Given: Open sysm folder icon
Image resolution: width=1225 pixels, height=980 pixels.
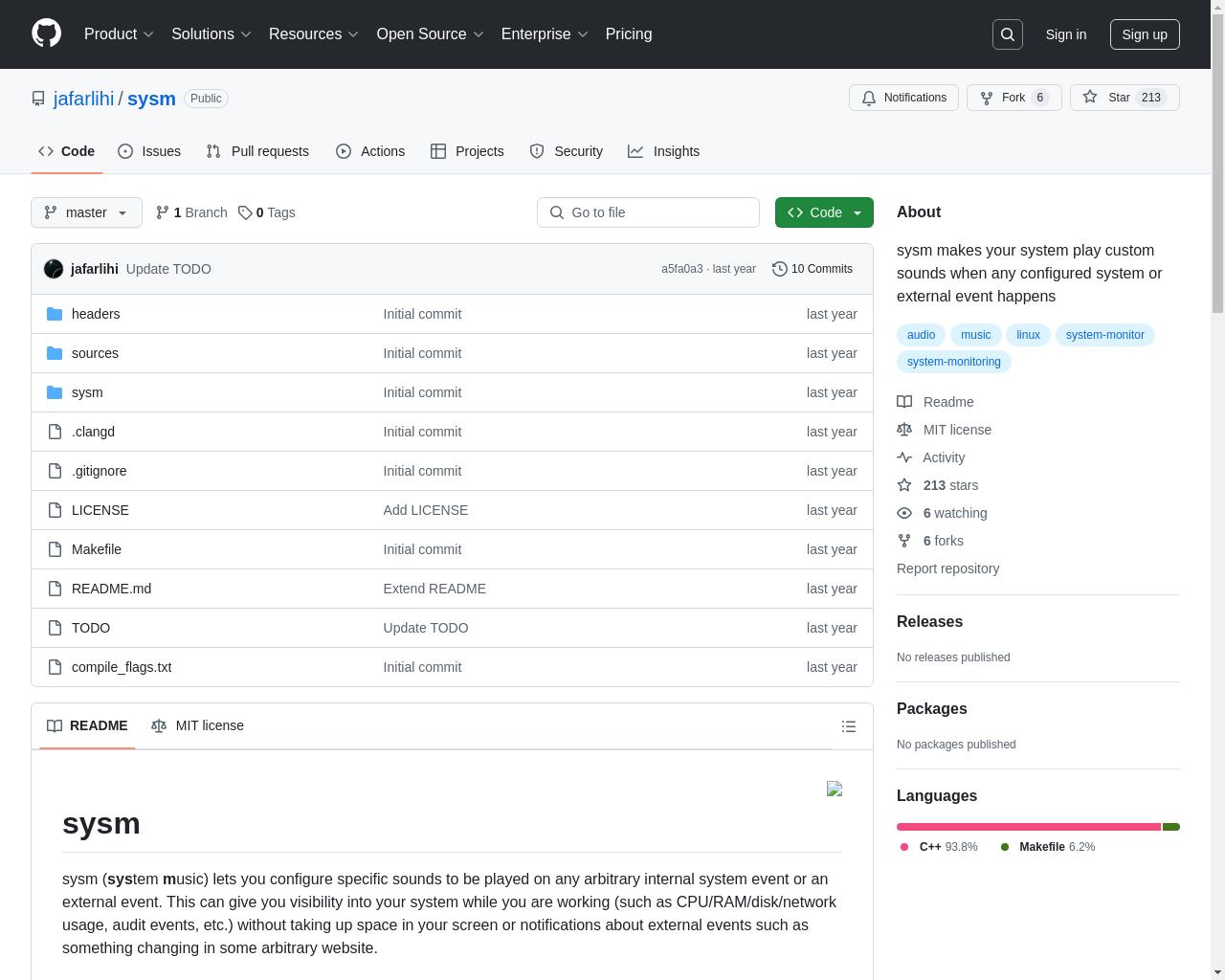Looking at the screenshot, I should [x=55, y=392].
